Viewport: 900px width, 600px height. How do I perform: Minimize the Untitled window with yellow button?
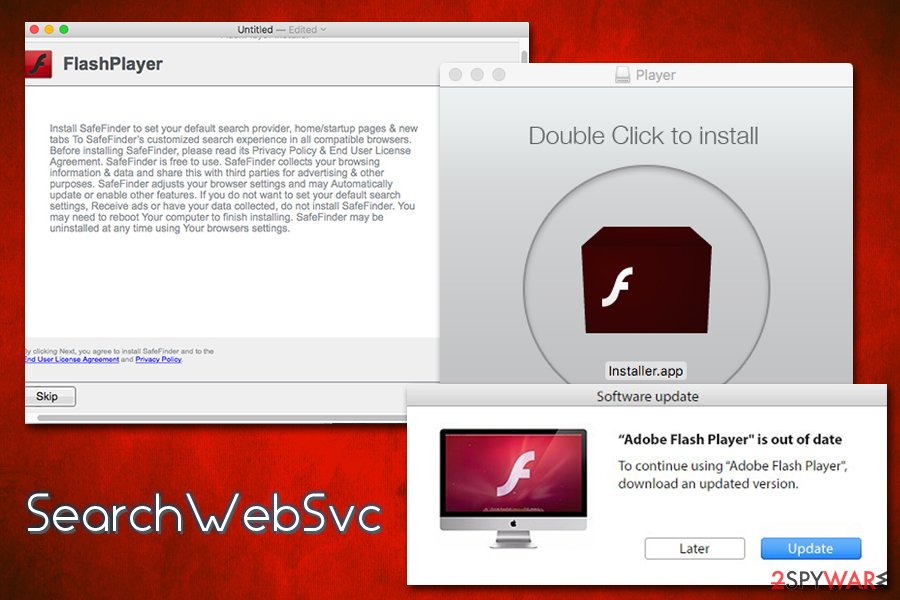[49, 29]
